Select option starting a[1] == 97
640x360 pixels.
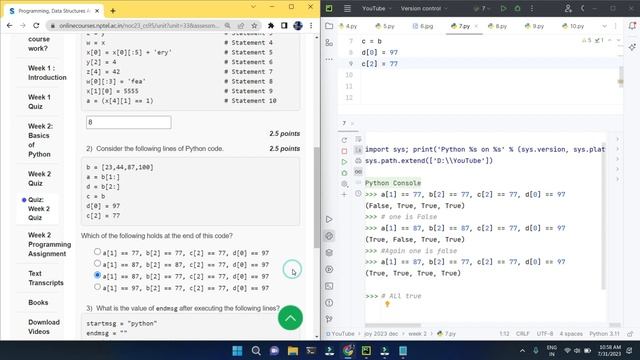tap(97, 287)
